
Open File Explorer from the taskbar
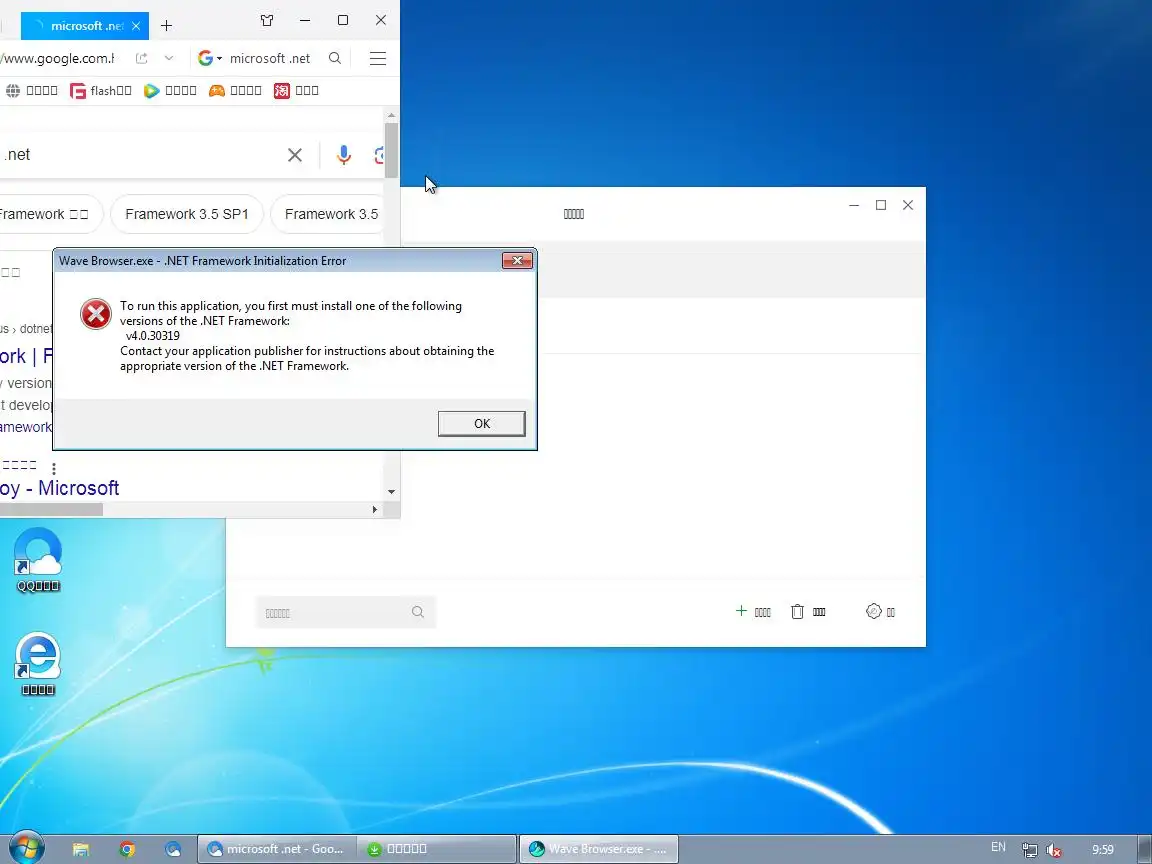coord(81,849)
